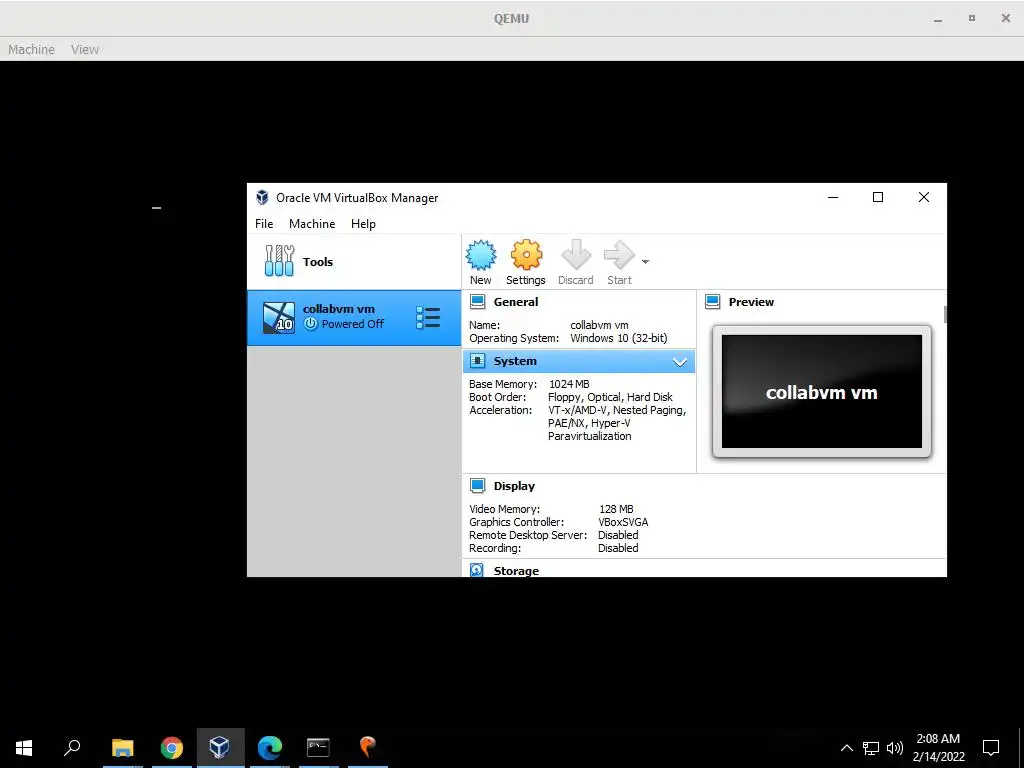Click the Preview section header
Viewport: 1024px width, 768px height.
point(751,302)
